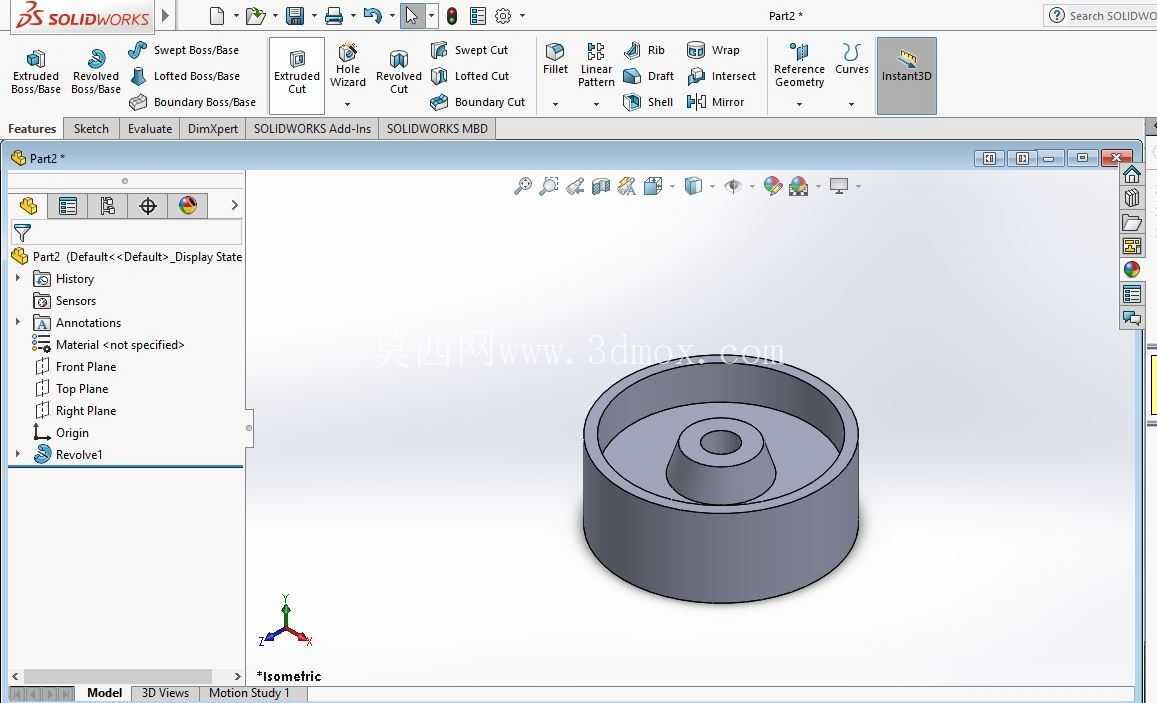Click the Rebuild traffic light icon
The image size is (1157, 703).
click(x=452, y=15)
